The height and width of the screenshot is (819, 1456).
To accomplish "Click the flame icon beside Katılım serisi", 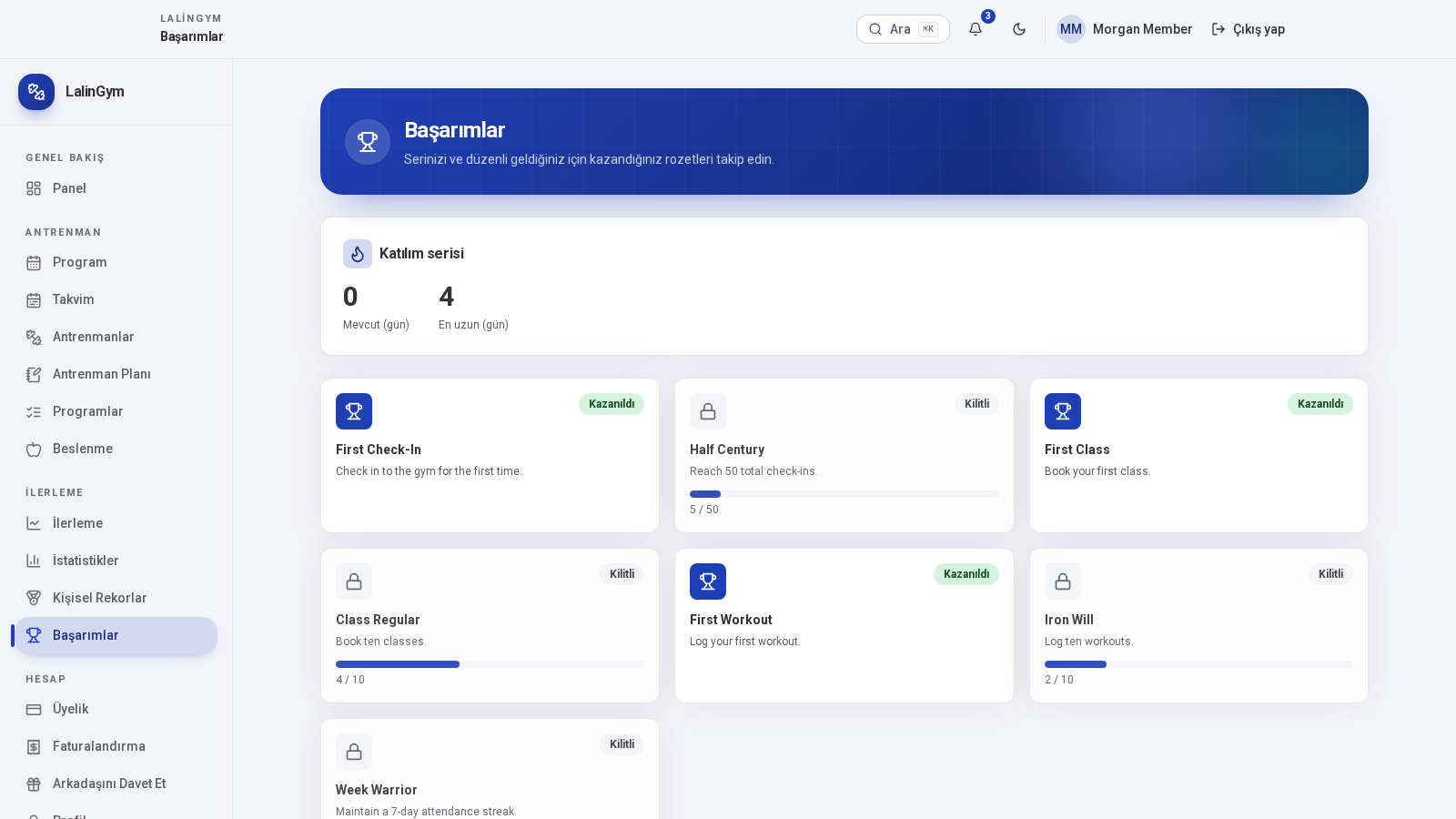I will point(358,254).
